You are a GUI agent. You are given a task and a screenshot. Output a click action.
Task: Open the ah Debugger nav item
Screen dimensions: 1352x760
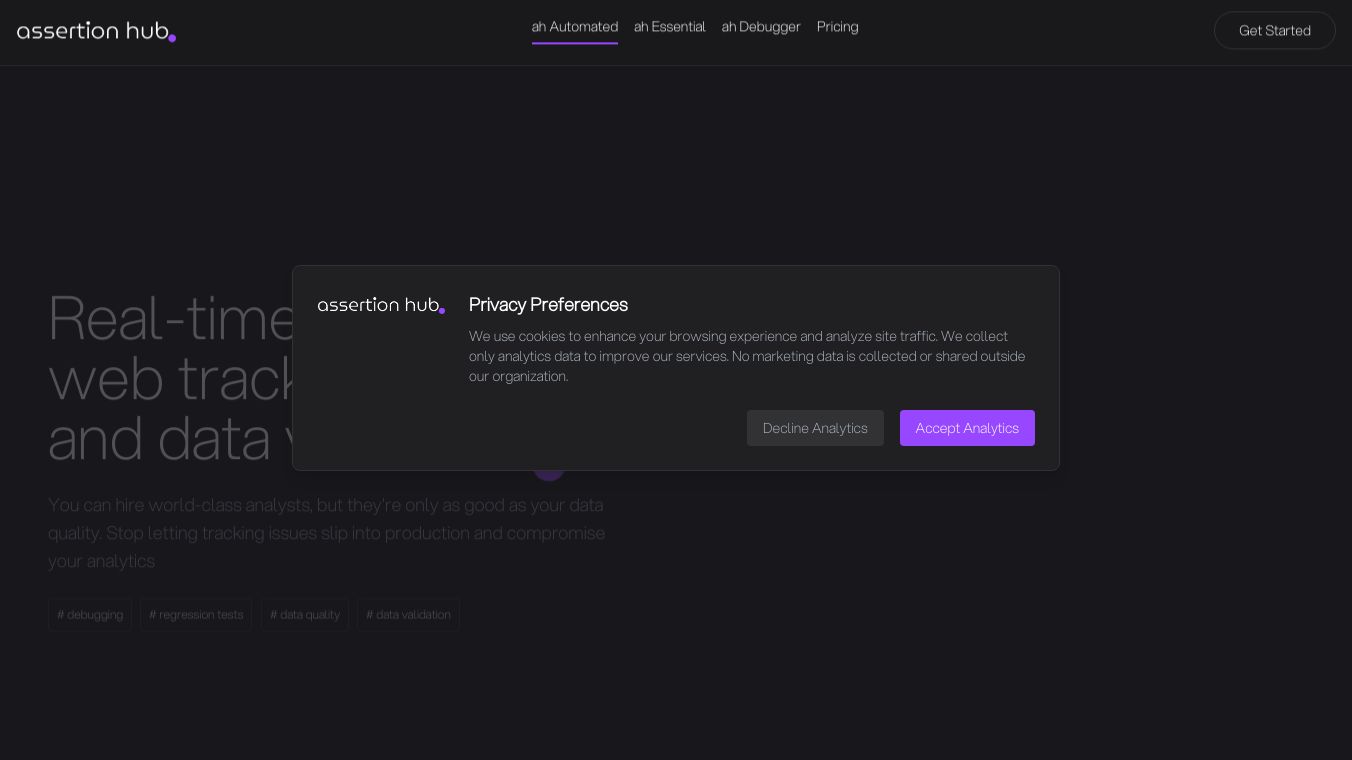[x=761, y=27]
